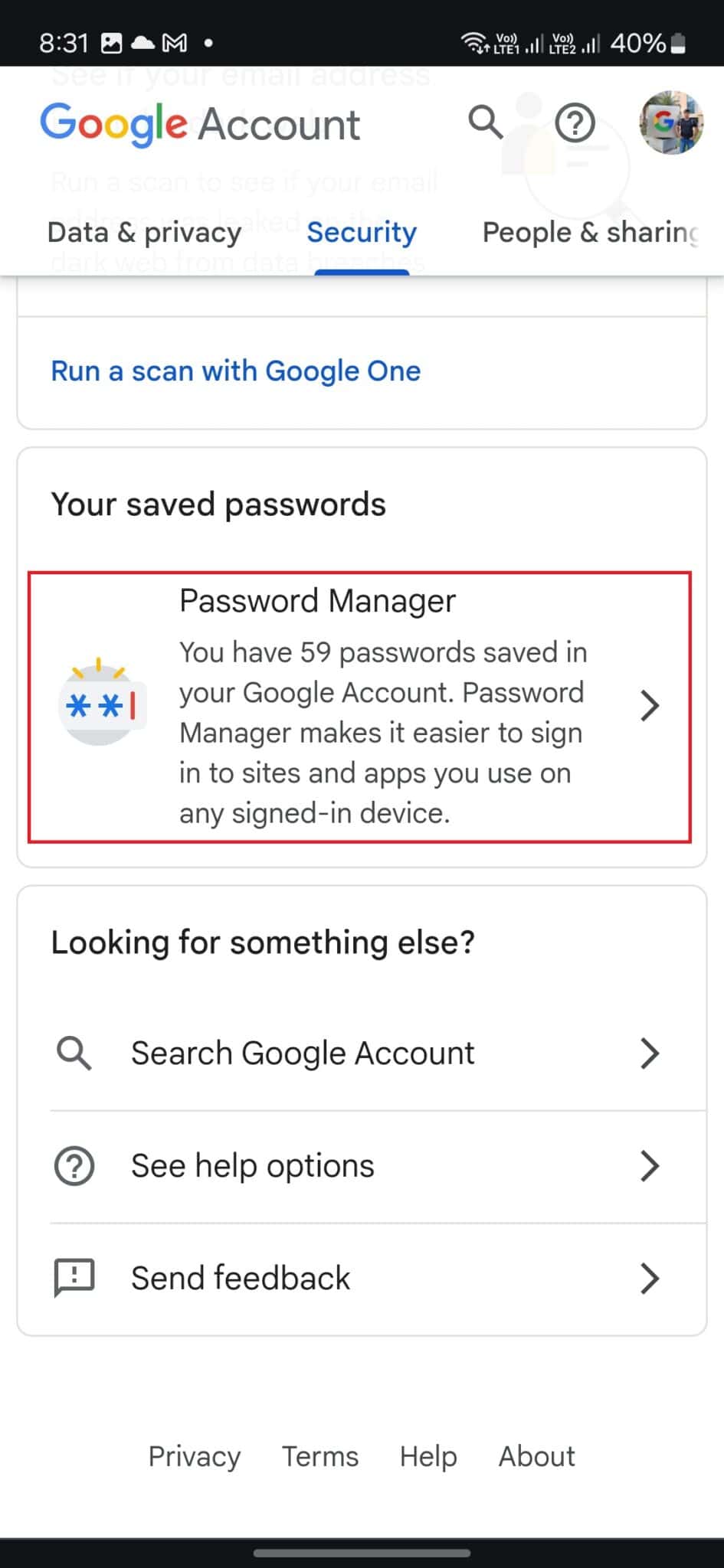Tap the Send feedback speech bubble icon
The height and width of the screenshot is (1568, 724).
pyautogui.click(x=74, y=1277)
